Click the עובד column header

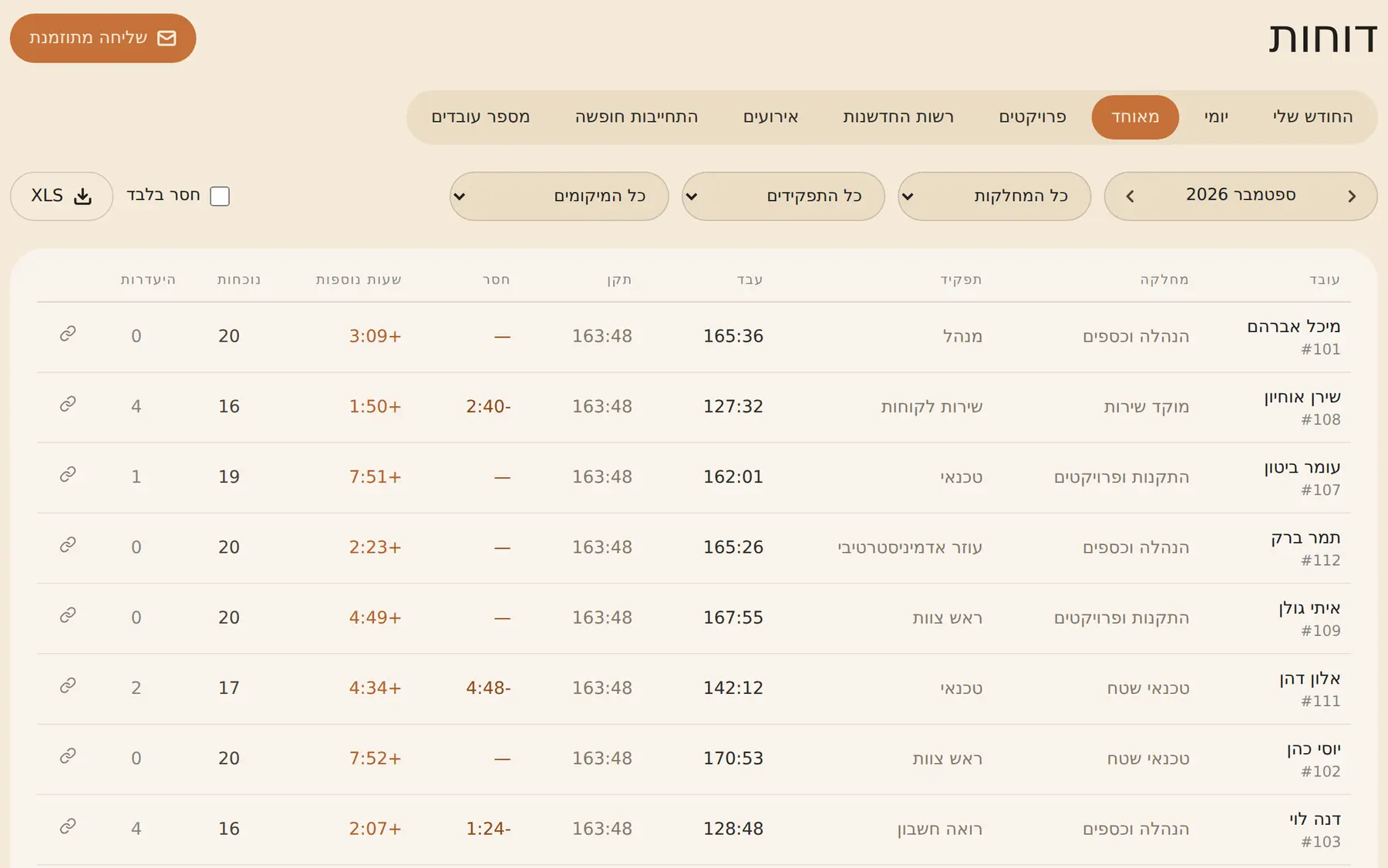tap(1325, 280)
